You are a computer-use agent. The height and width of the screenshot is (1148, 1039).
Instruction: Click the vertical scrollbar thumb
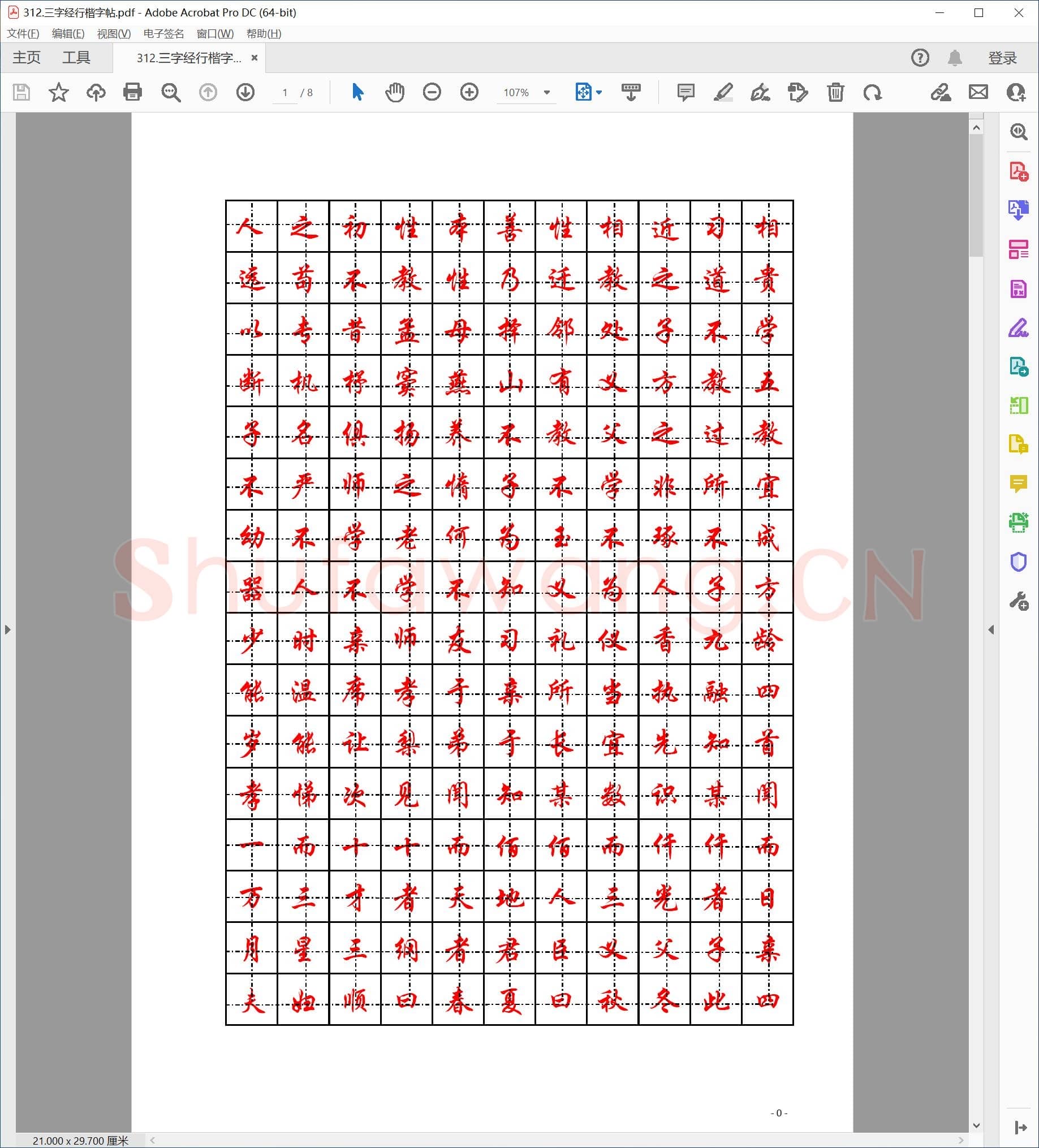click(976, 193)
